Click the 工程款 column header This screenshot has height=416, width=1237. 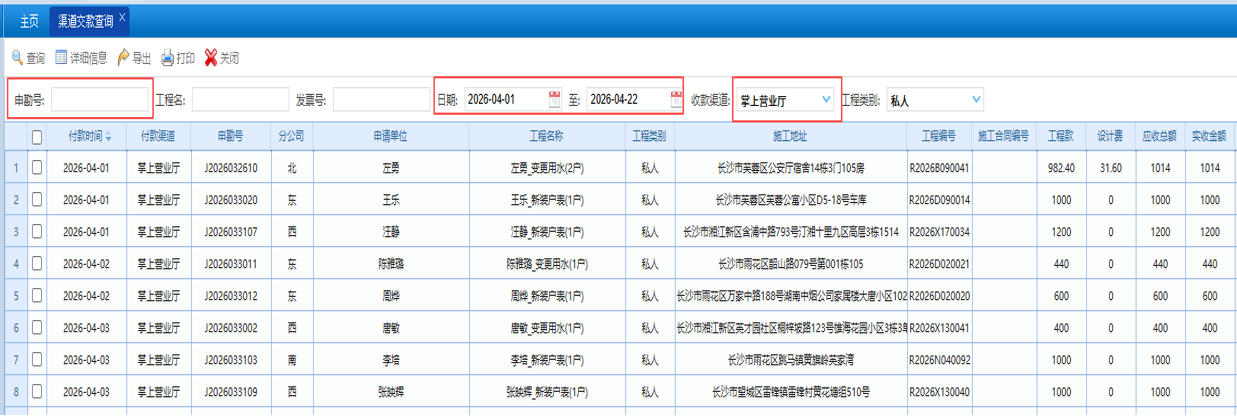[1061, 136]
